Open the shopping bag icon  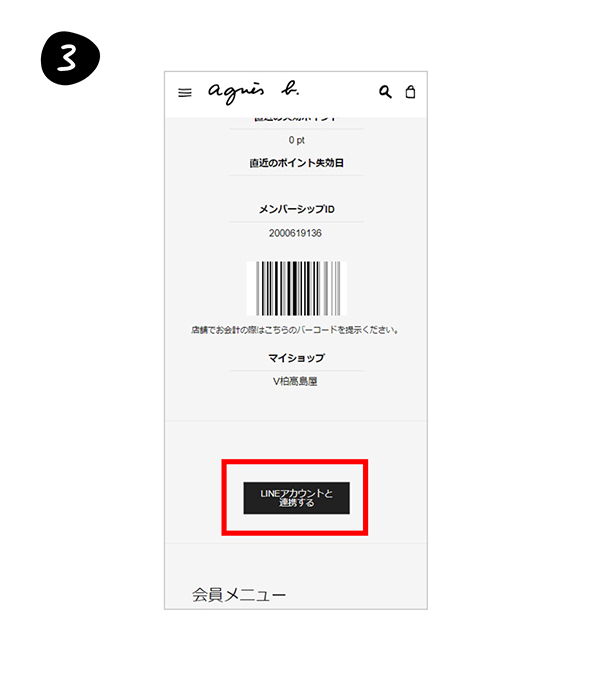(x=410, y=92)
